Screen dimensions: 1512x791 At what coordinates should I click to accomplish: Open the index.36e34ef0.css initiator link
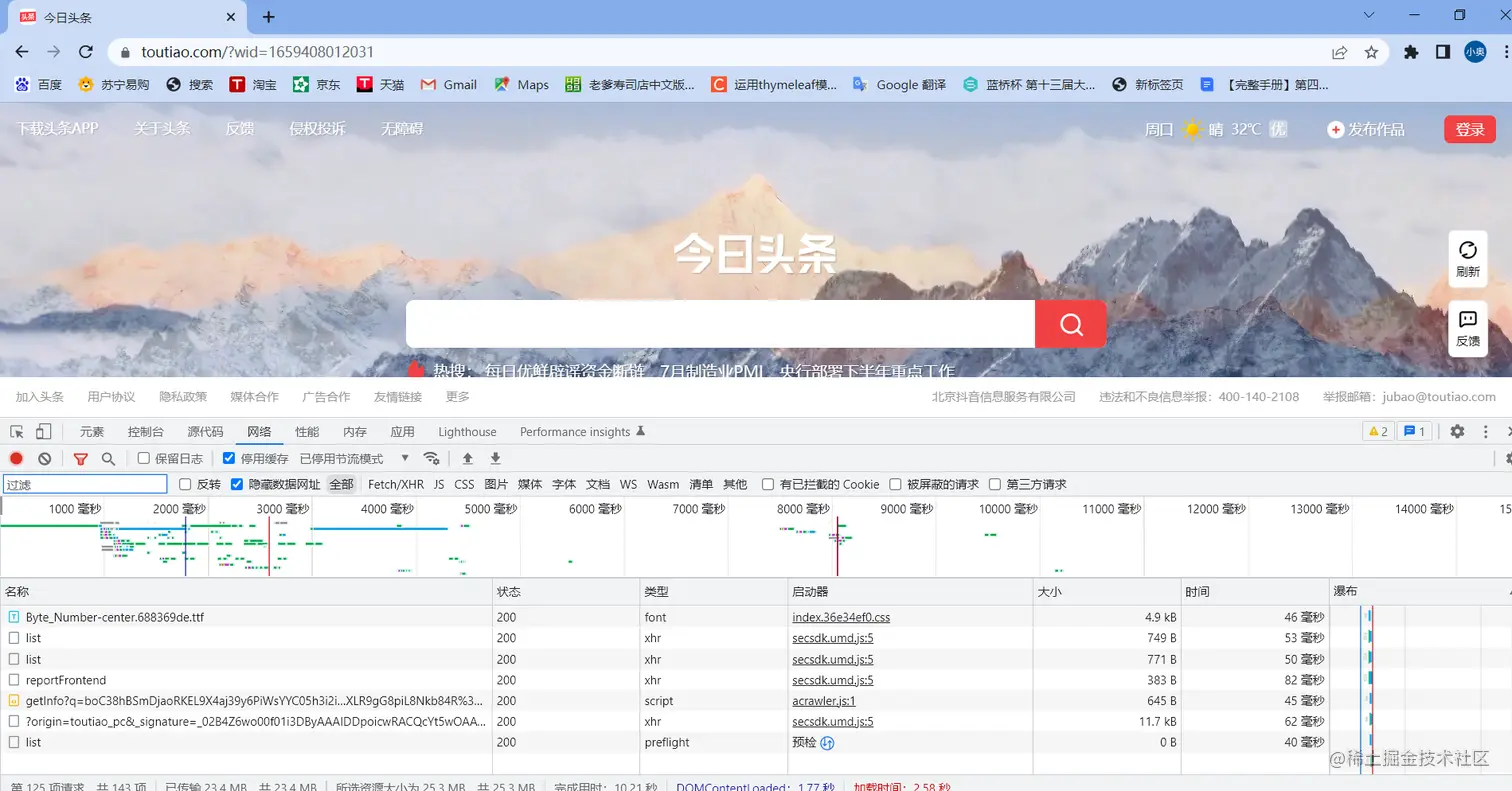click(x=841, y=617)
